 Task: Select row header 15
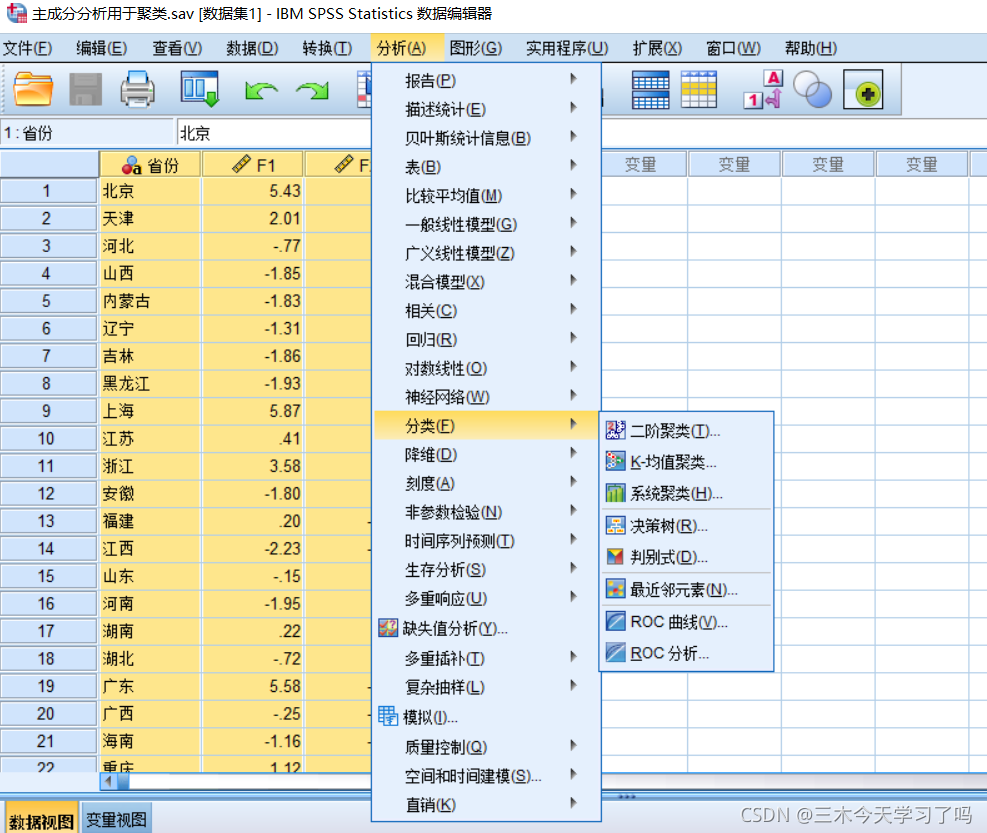coord(47,576)
